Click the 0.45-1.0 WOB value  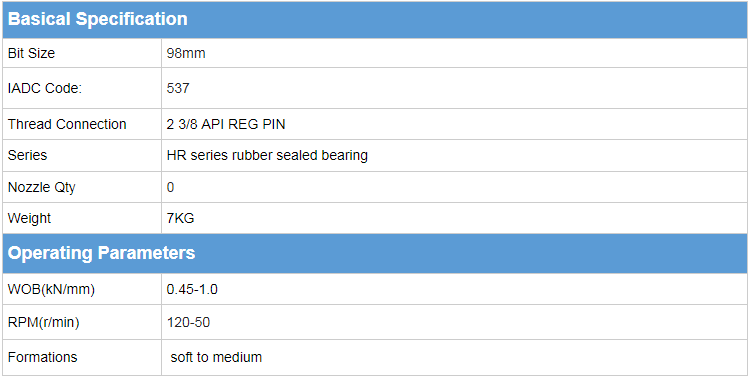point(192,289)
